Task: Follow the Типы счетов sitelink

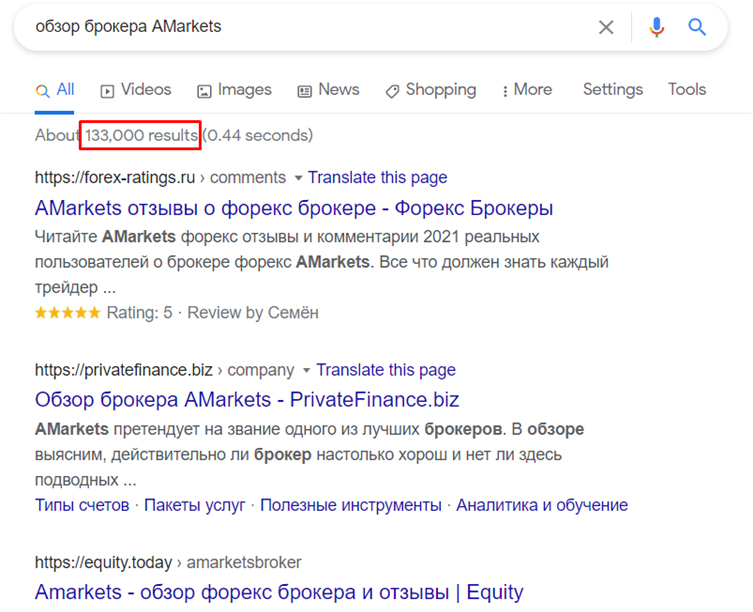Action: tap(82, 505)
